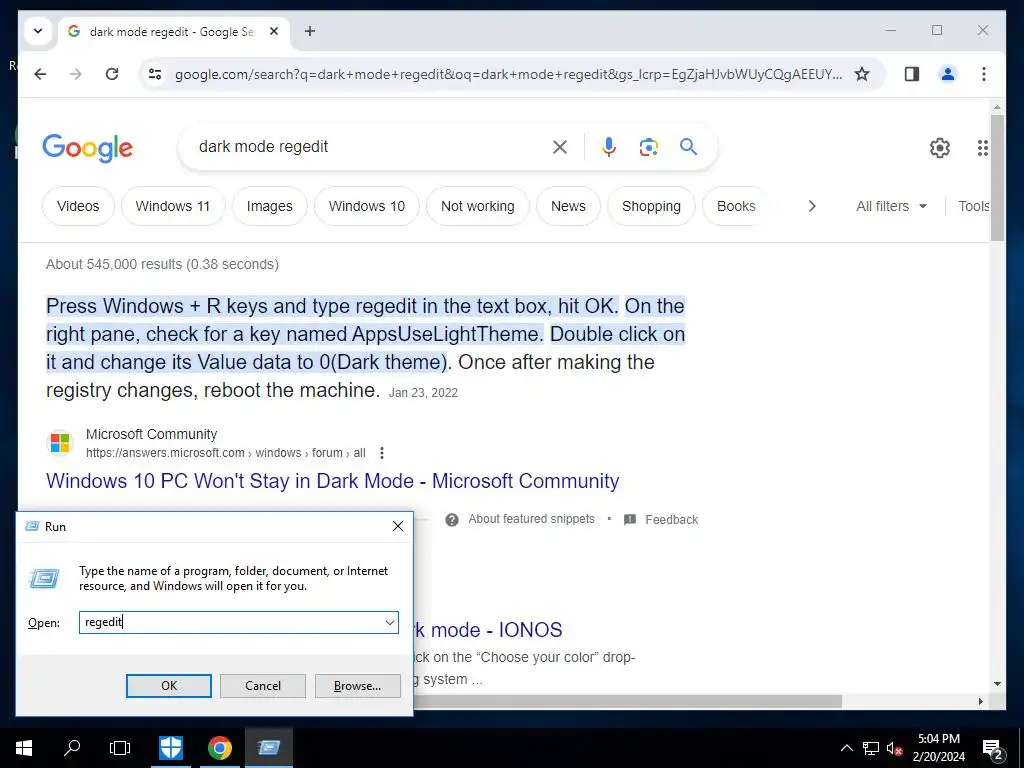The image size is (1024, 768).
Task: Click OK in the Run dialog
Action: point(168,686)
